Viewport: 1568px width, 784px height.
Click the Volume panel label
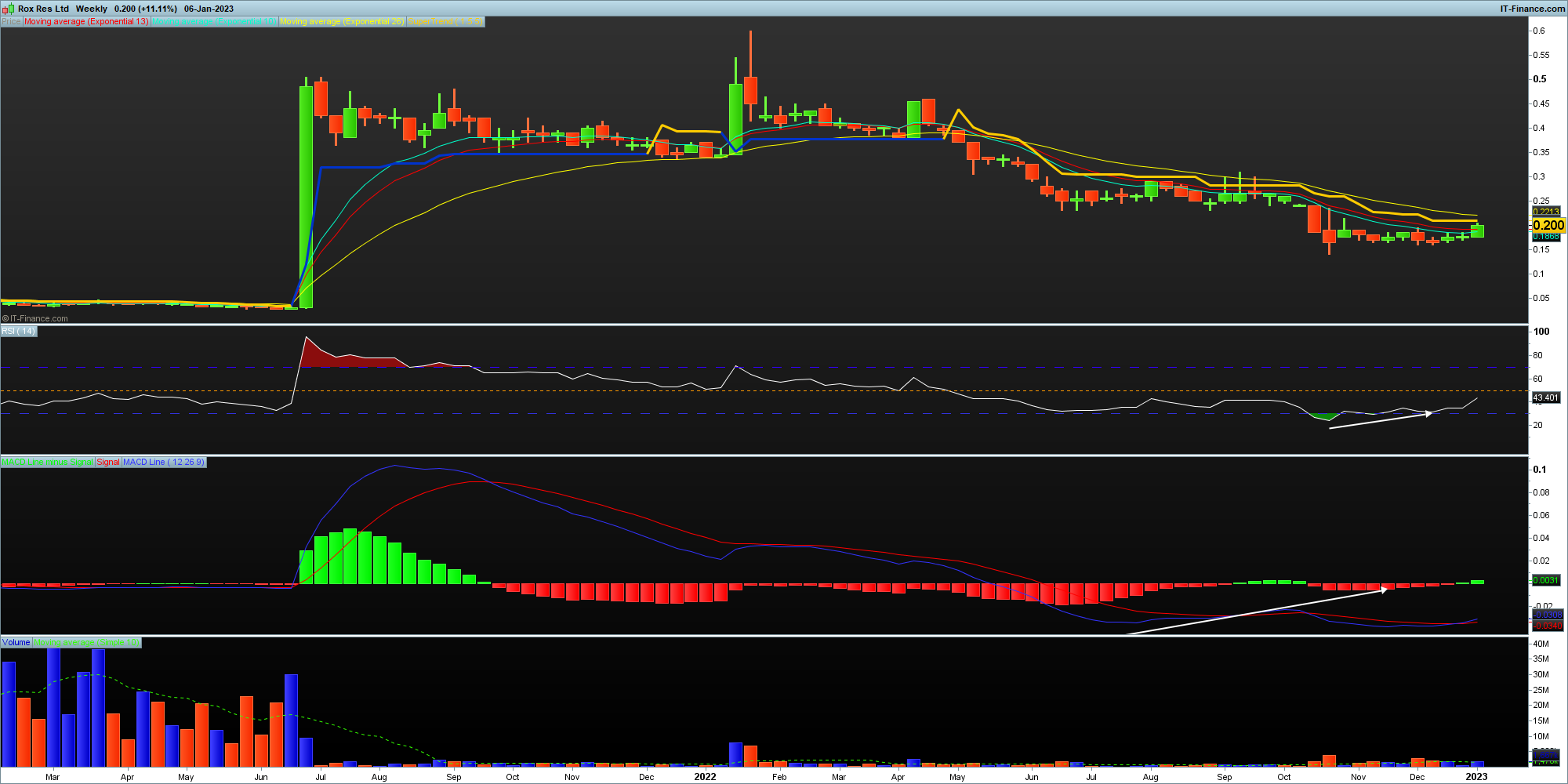pos(16,643)
